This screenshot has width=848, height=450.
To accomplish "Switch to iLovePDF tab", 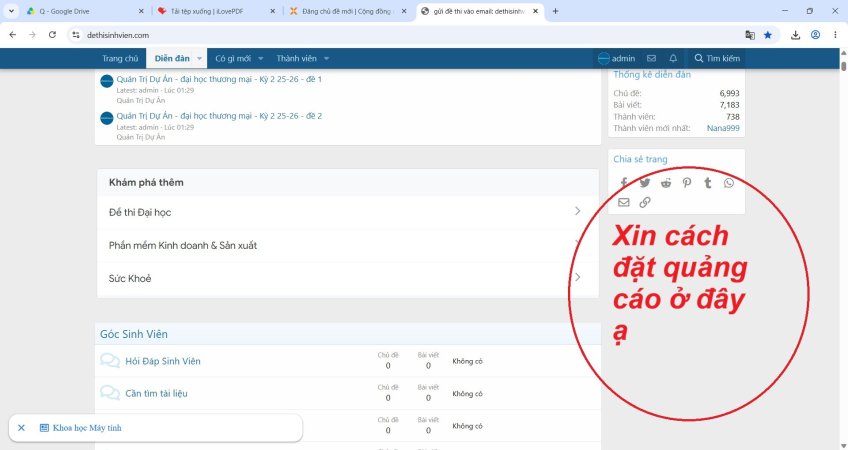I will [216, 11].
